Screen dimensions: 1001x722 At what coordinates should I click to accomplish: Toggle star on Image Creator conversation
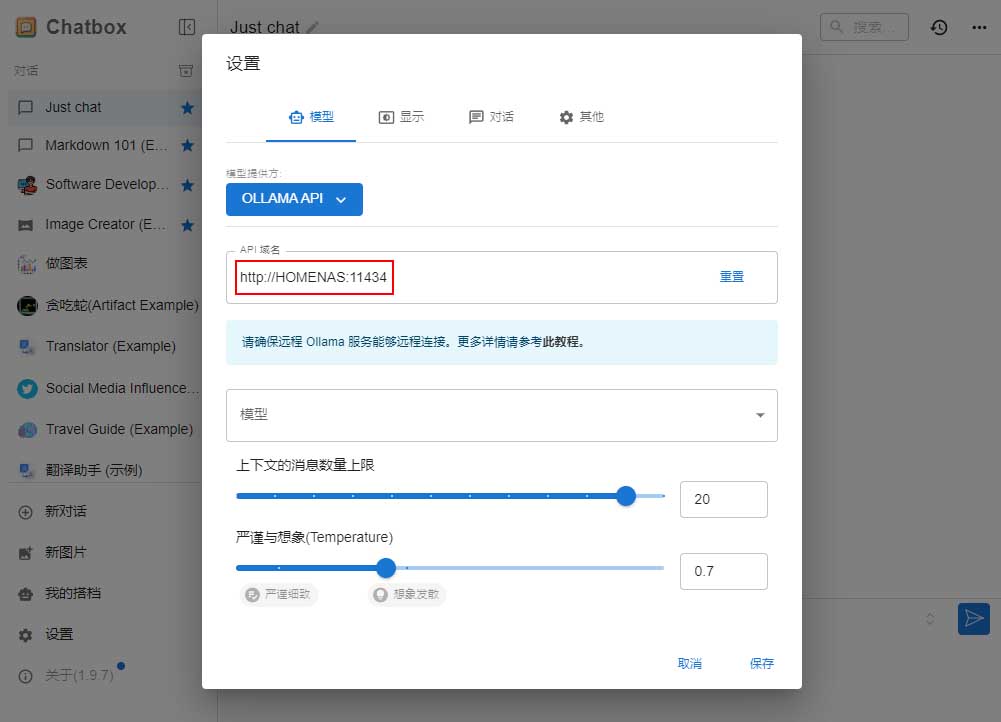[187, 225]
